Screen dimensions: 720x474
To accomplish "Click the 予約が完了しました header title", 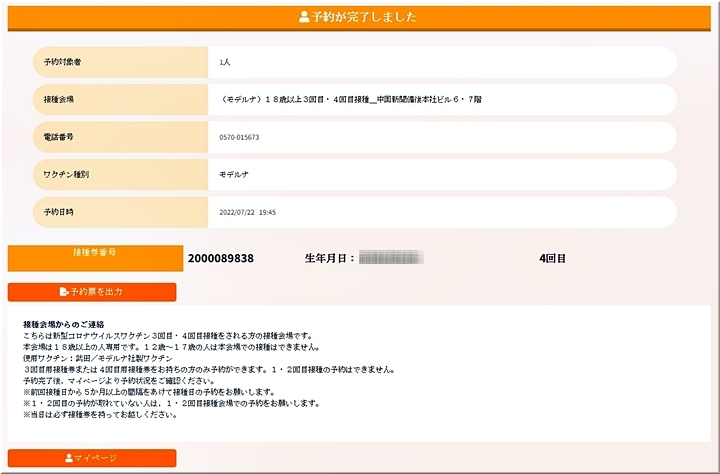I will tap(364, 17).
